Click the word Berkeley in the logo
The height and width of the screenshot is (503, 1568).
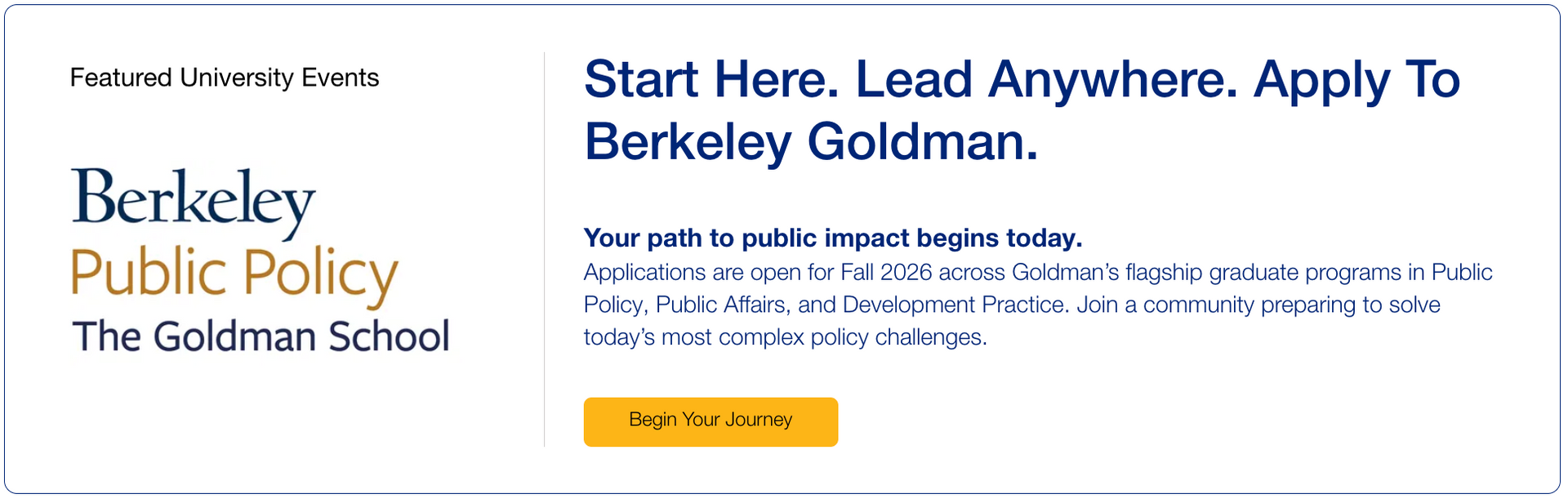[x=194, y=200]
